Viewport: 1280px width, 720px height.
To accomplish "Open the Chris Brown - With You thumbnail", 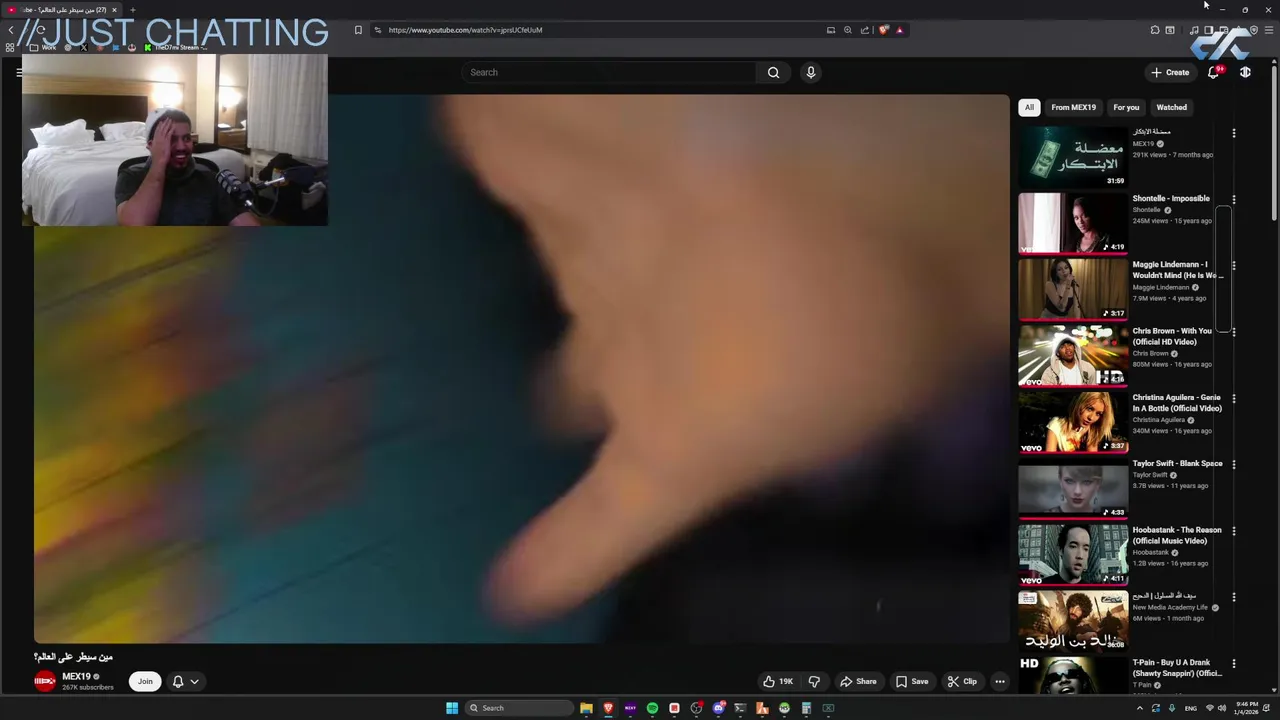I will 1073,355.
